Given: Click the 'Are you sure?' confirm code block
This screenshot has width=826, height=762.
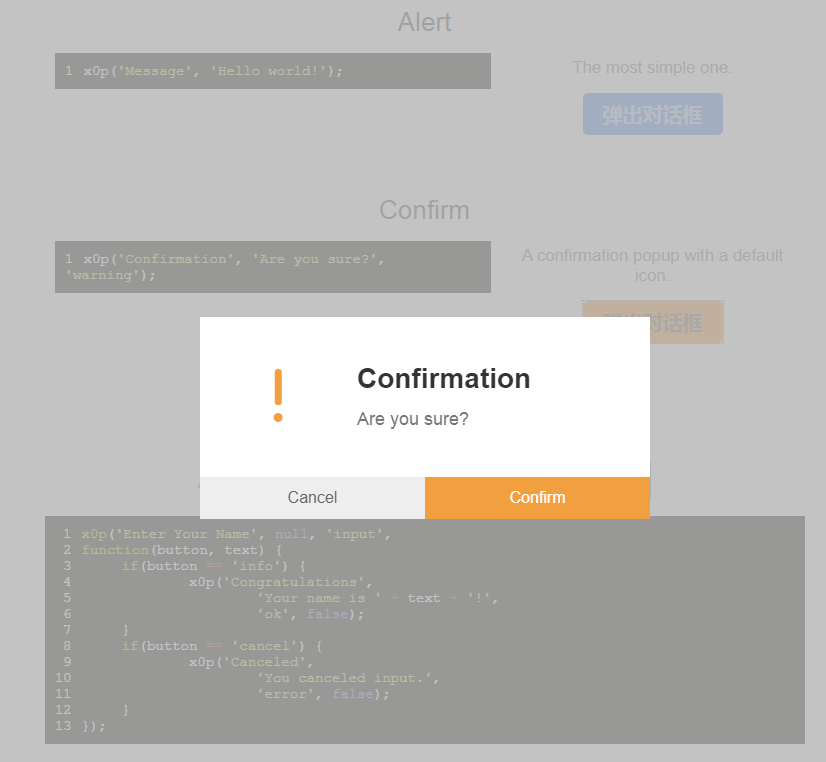Looking at the screenshot, I should tap(273, 267).
